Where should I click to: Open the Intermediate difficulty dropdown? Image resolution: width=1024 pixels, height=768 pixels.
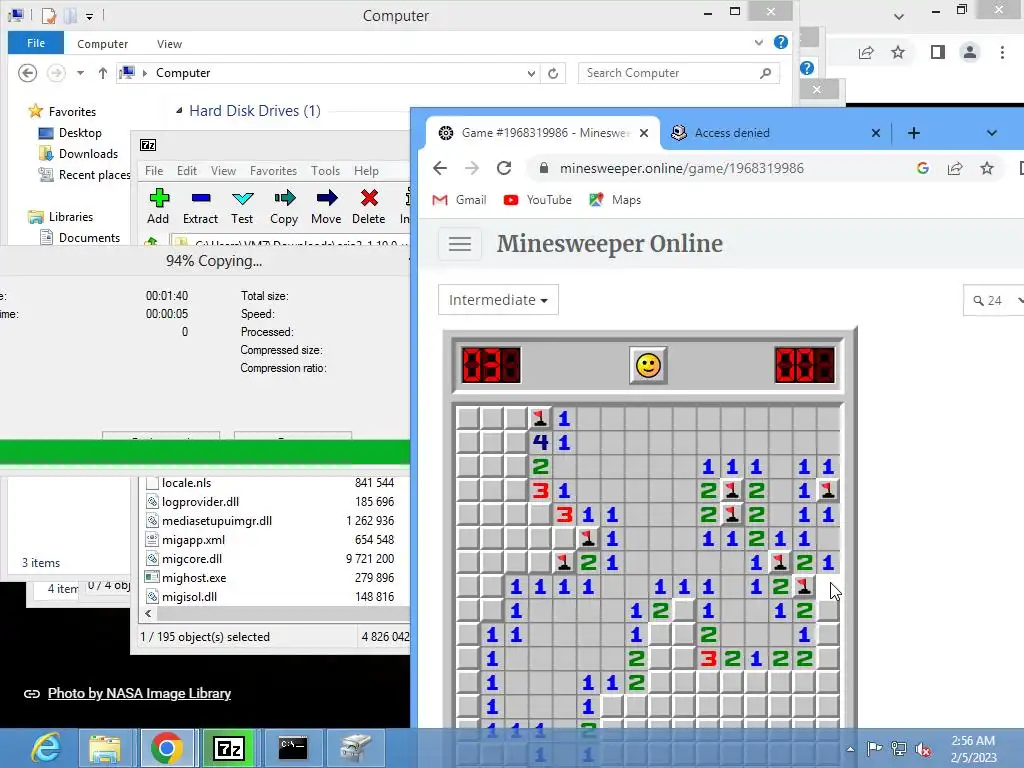[x=498, y=300]
